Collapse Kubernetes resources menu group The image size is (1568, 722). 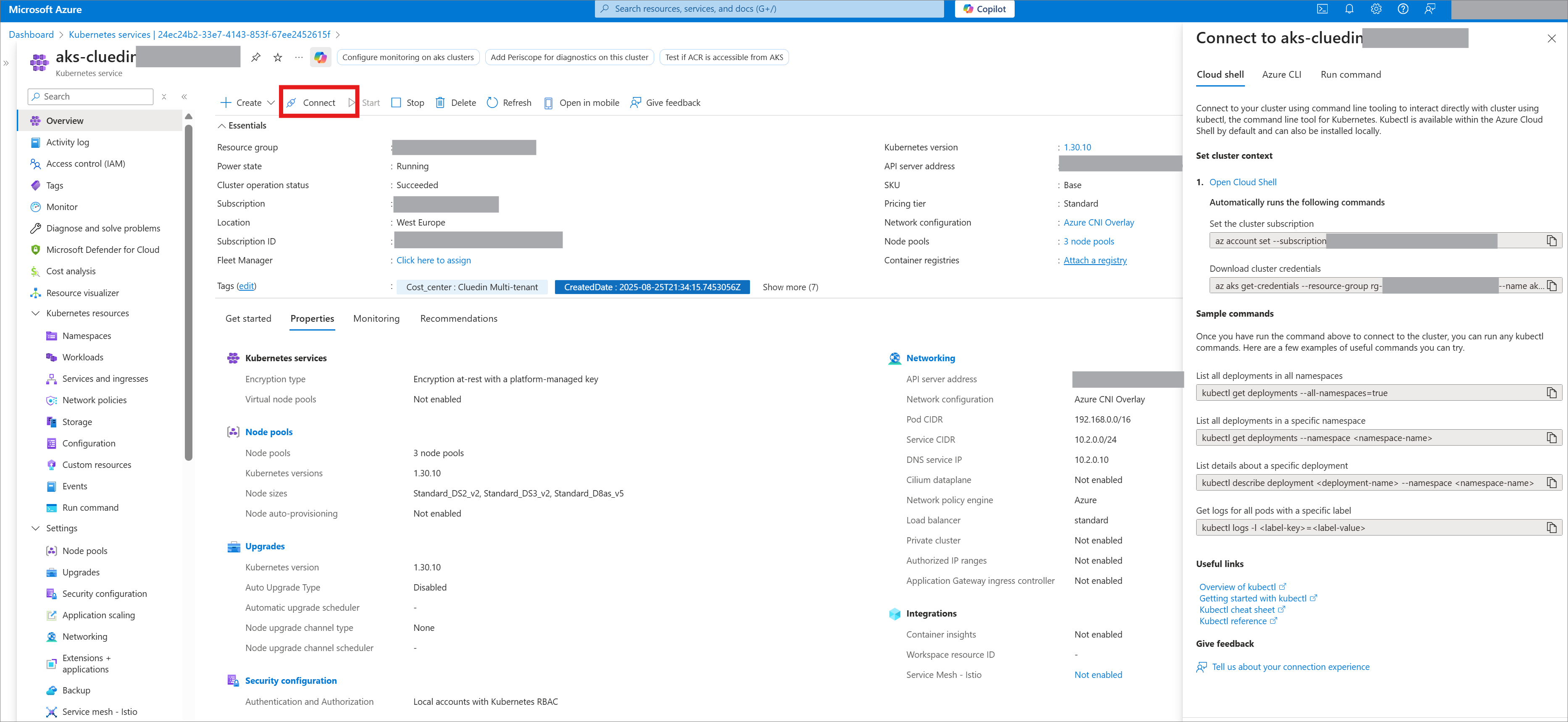point(35,313)
